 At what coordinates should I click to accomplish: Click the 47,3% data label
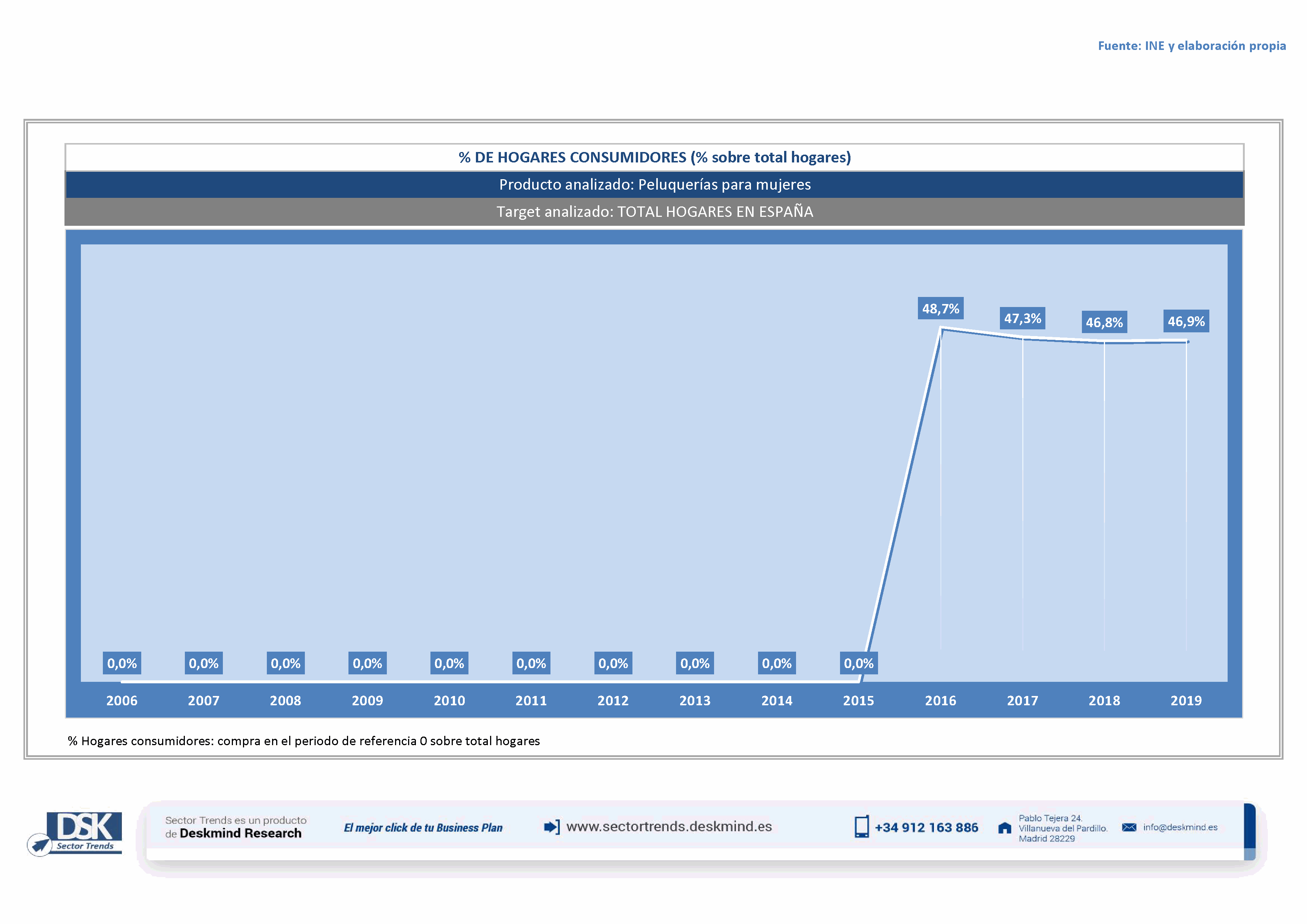click(1022, 318)
